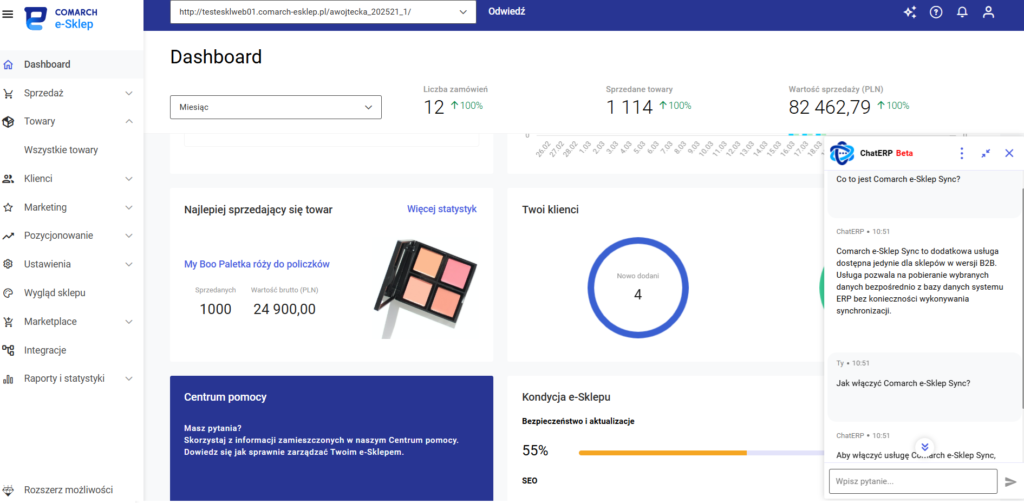Open ChatERP three-dot options menu
The width and height of the screenshot is (1024, 503).
coord(961,153)
